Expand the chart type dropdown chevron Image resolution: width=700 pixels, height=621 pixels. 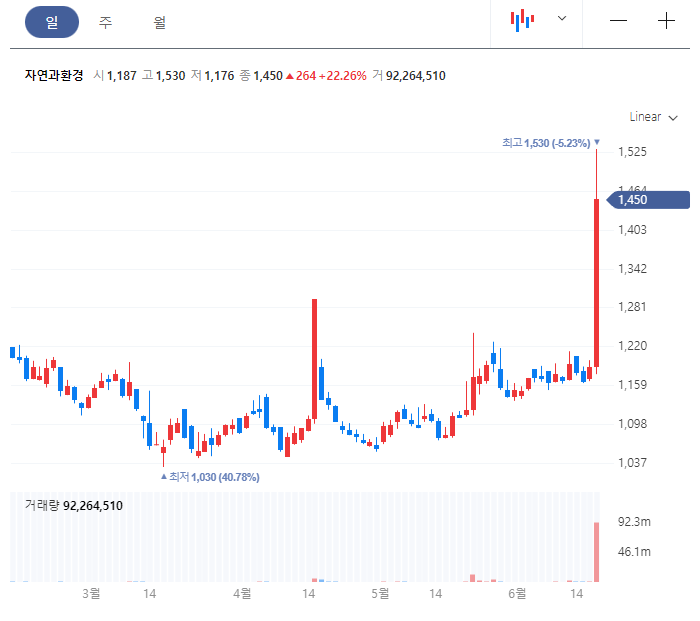pyautogui.click(x=562, y=18)
